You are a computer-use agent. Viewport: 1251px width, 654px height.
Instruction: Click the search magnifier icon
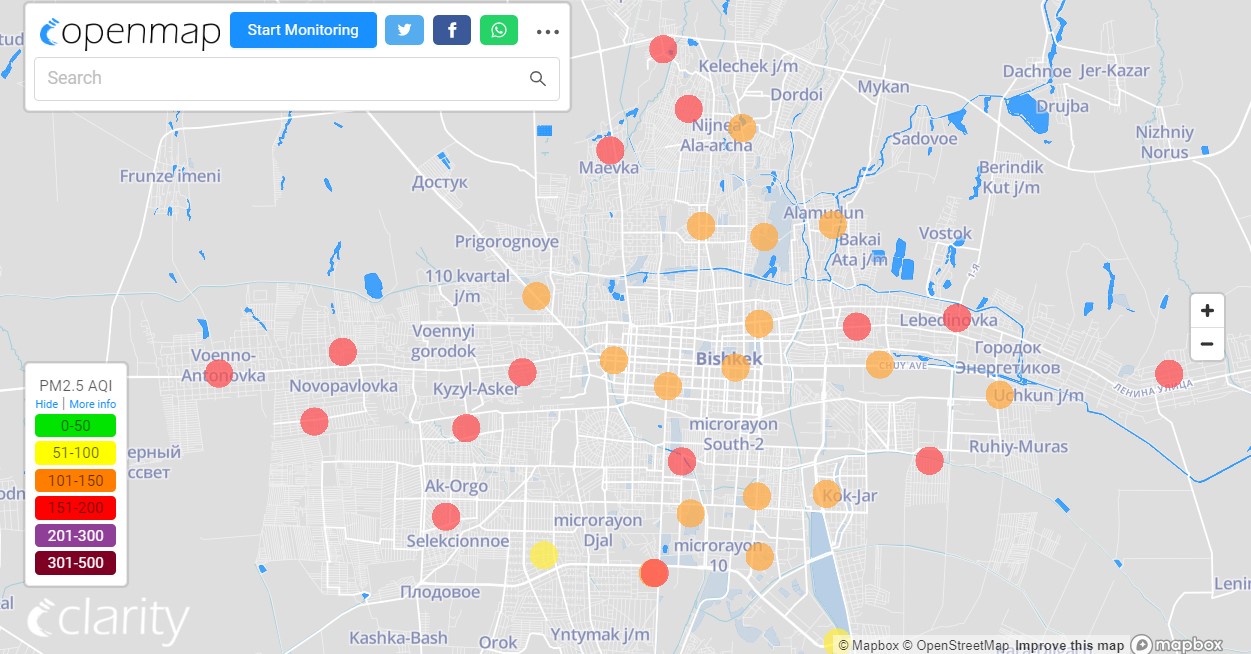pyautogui.click(x=538, y=79)
